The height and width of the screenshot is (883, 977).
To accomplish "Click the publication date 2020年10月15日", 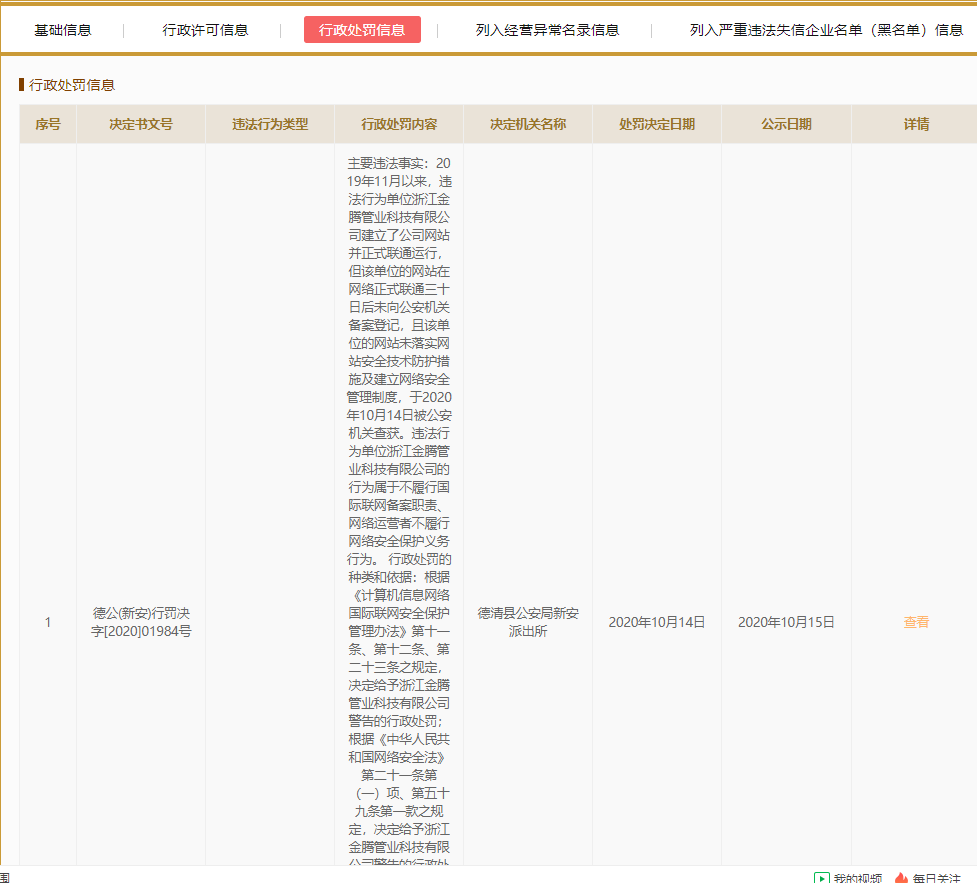I will (x=786, y=622).
